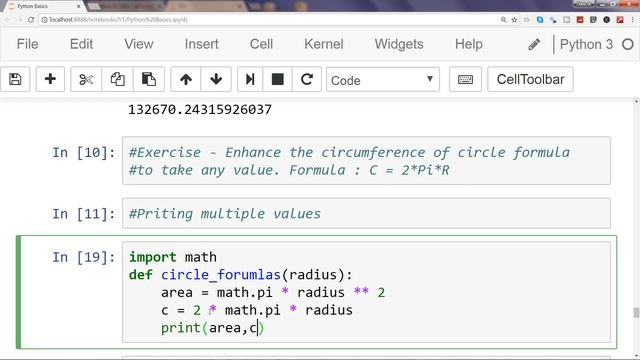The height and width of the screenshot is (360, 640).
Task: Insert a new cell below with plus icon
Action: pos(50,79)
